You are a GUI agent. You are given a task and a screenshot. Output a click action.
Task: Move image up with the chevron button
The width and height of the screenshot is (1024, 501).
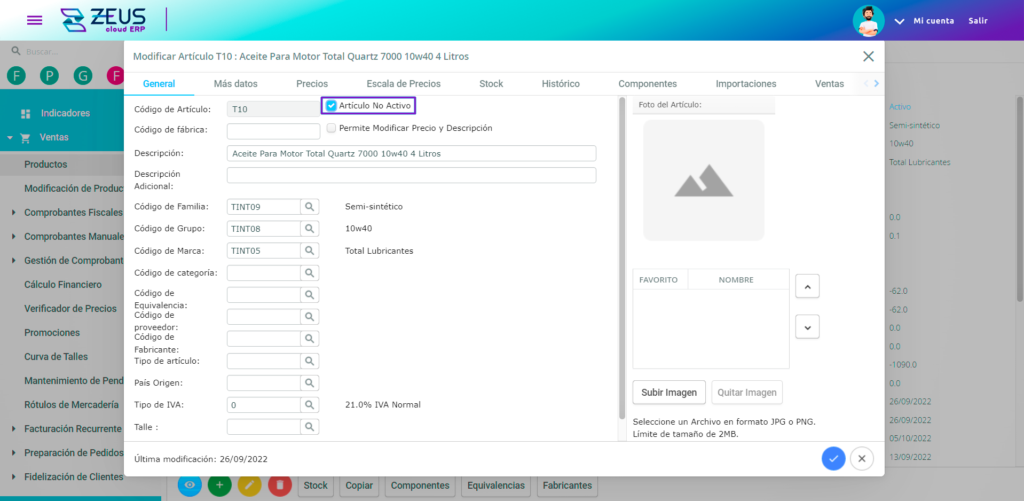(807, 286)
